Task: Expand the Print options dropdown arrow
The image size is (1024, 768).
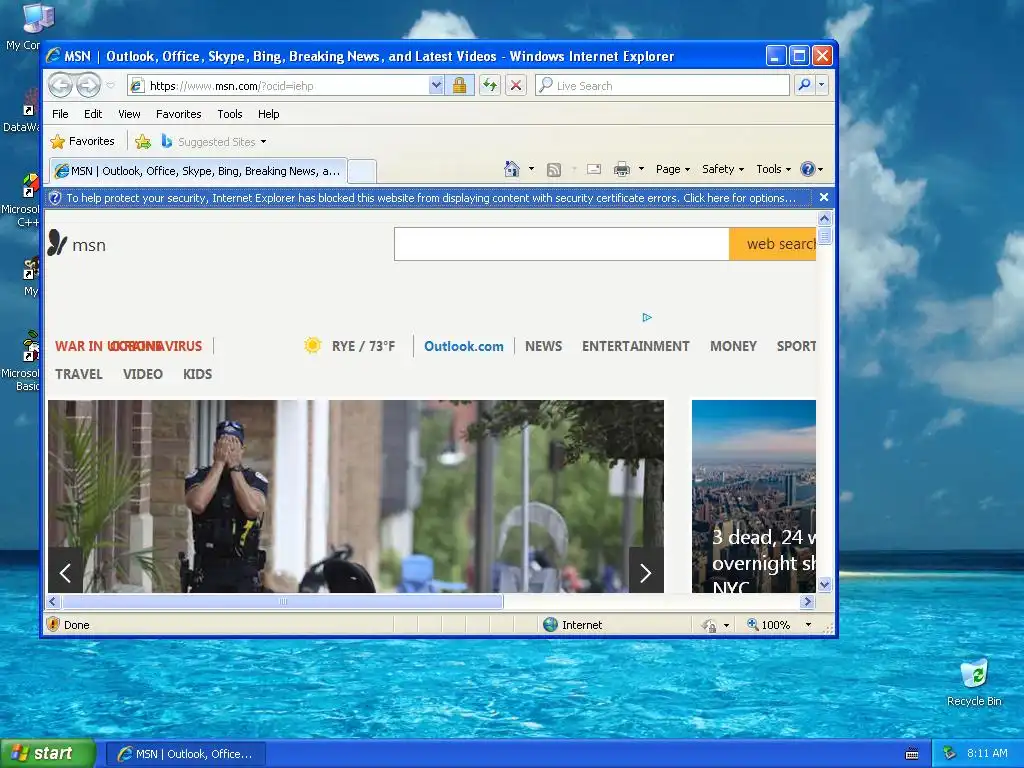Action: (641, 169)
